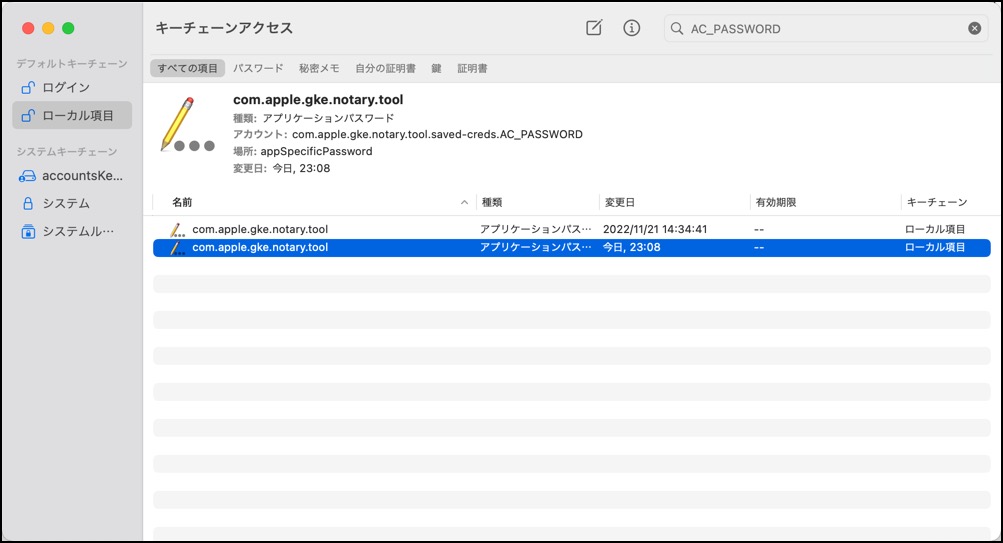Click the green zoom window button
Screen dimensions: 1003x543
(x=68, y=28)
